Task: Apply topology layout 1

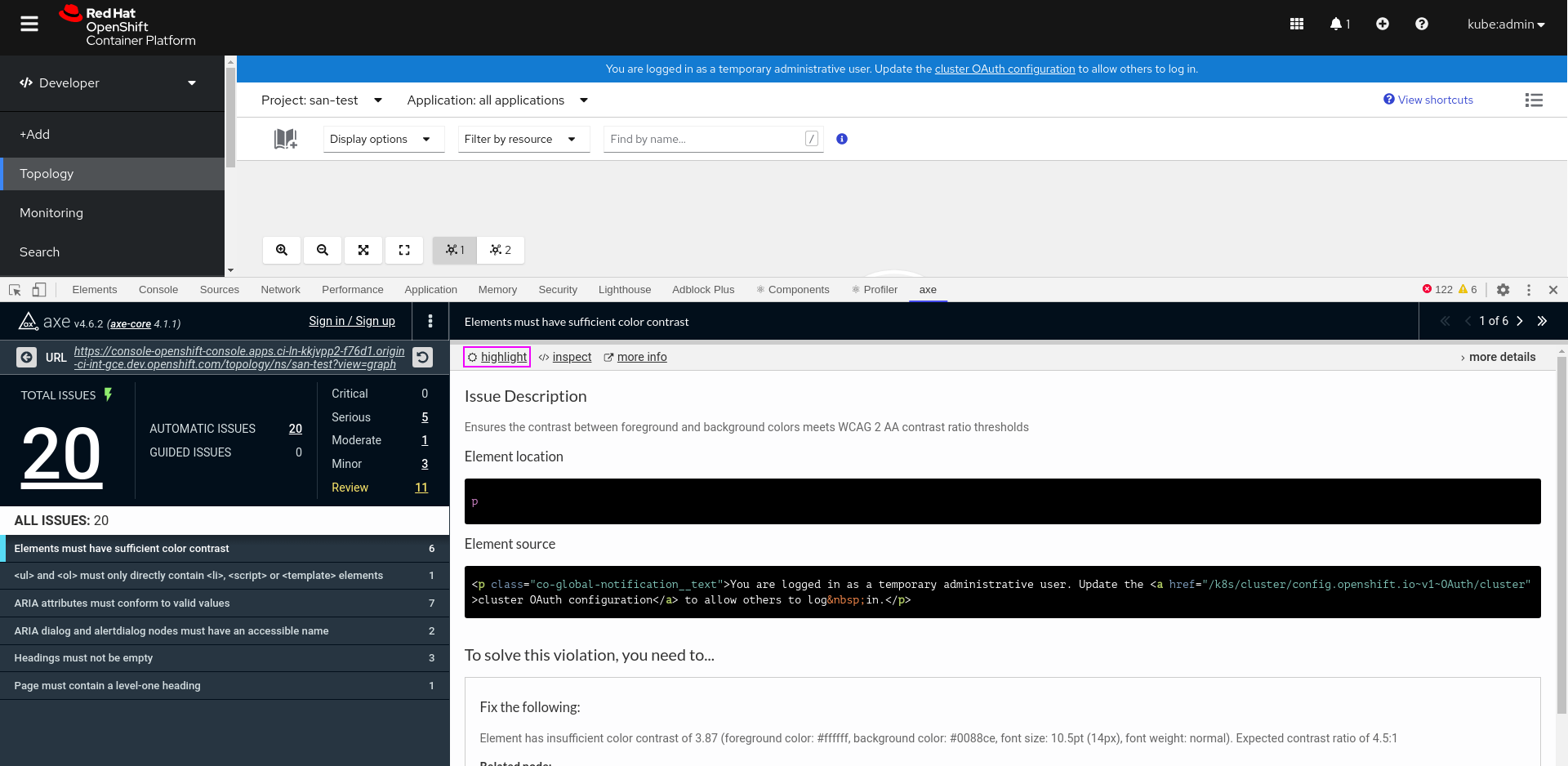Action: 455,250
